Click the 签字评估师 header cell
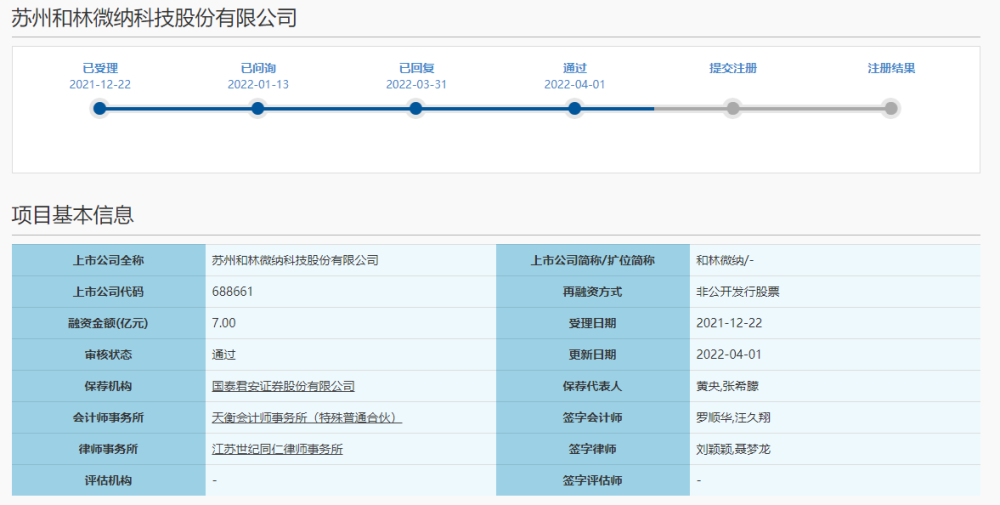This screenshot has width=1000, height=505. 592,481
